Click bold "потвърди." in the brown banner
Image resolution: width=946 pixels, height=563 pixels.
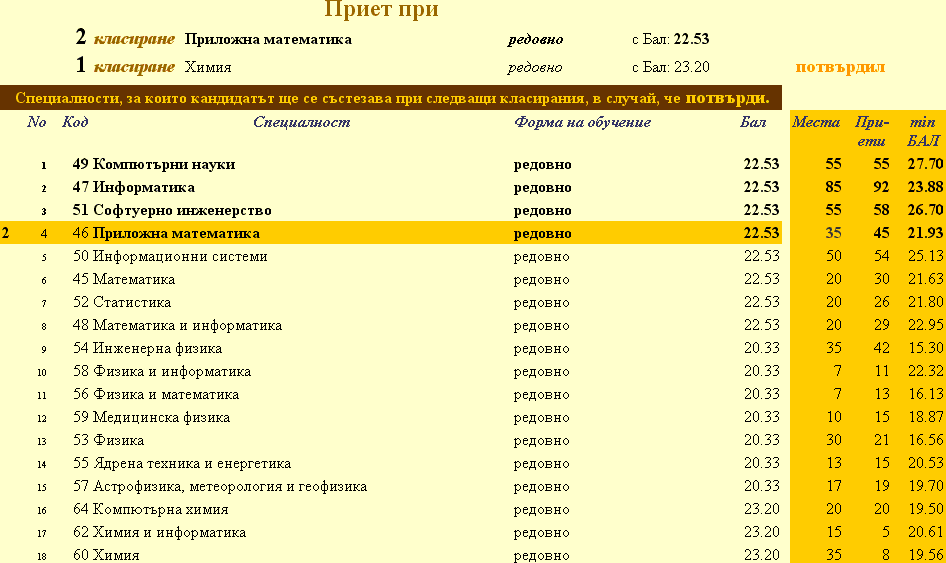click(727, 98)
